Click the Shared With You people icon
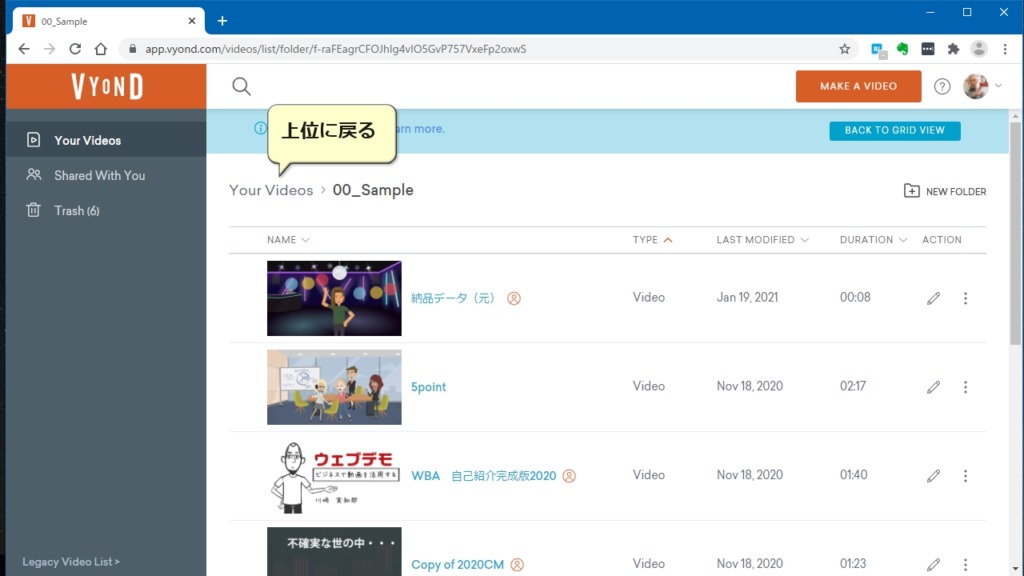 point(33,174)
